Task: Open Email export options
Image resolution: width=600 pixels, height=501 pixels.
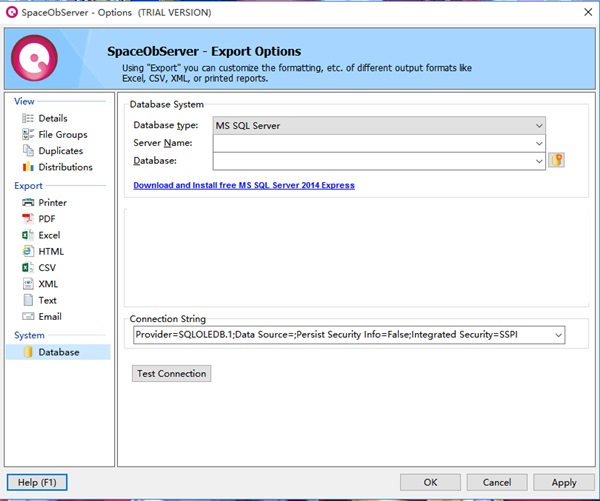Action: point(50,316)
